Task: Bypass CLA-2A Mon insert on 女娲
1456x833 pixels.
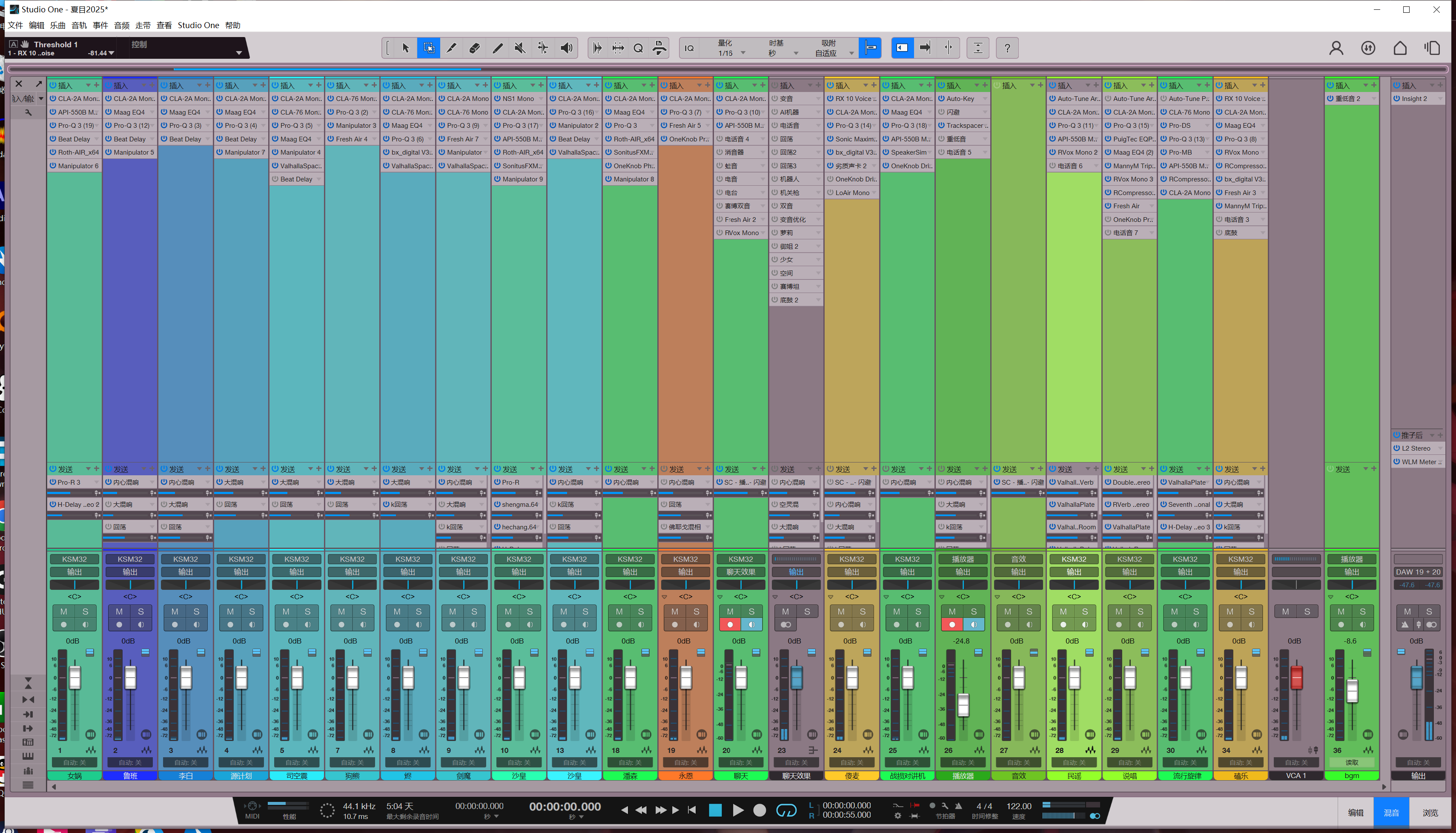Action: [53, 98]
